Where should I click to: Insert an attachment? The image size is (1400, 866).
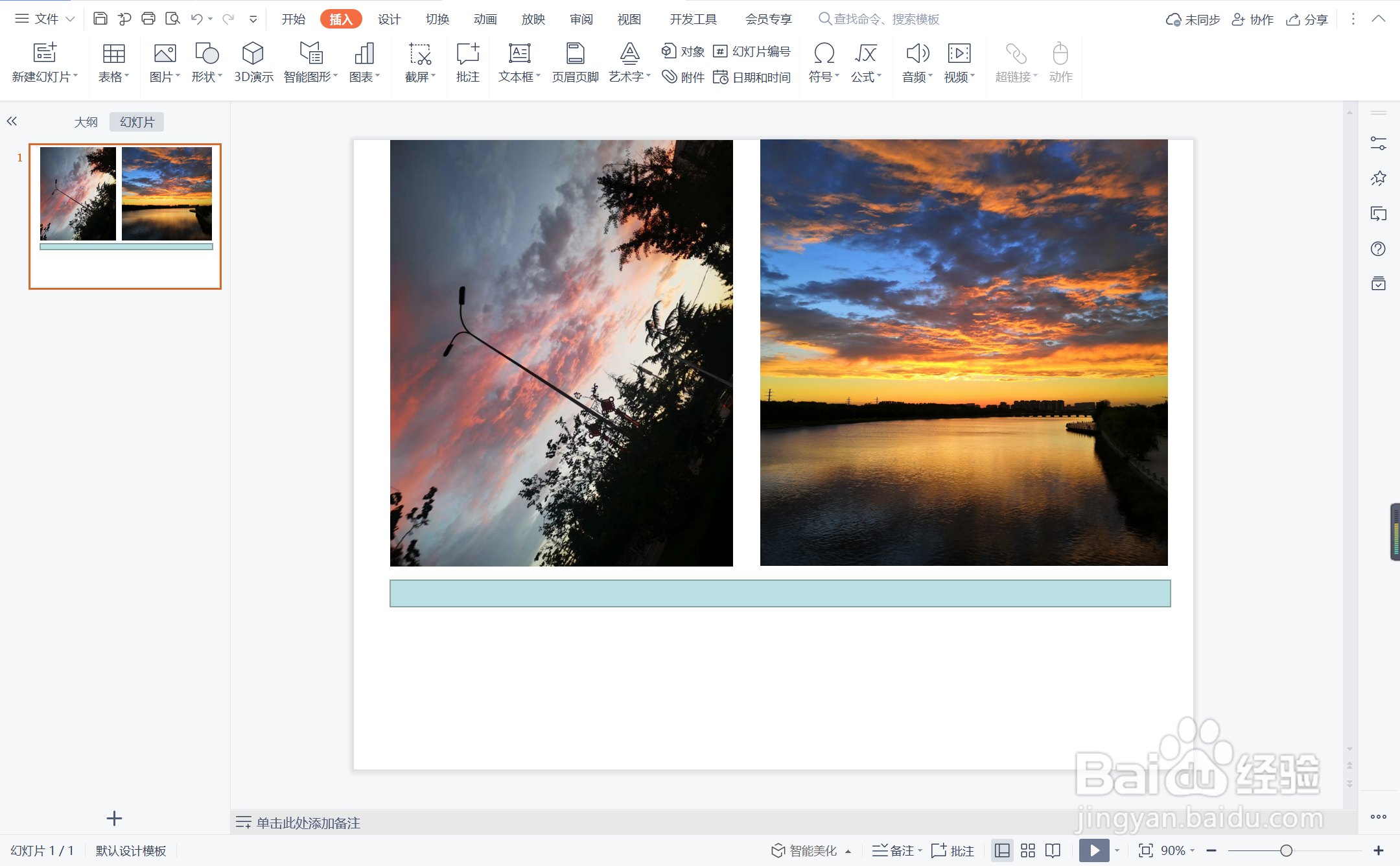pyautogui.click(x=683, y=77)
